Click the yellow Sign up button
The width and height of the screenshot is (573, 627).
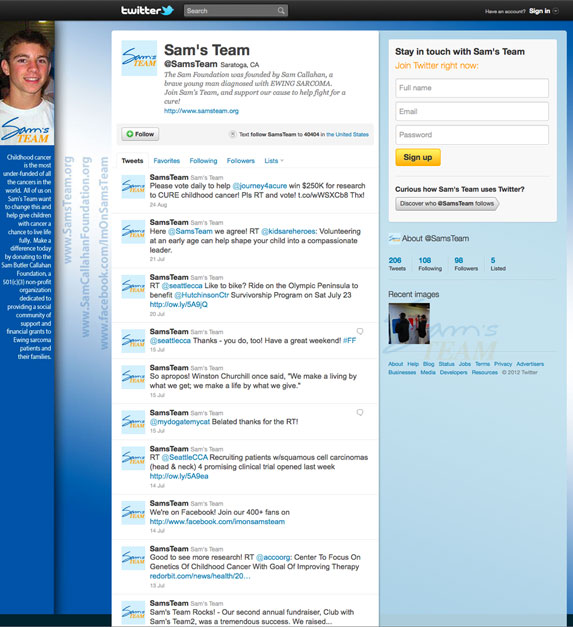pyautogui.click(x=418, y=158)
